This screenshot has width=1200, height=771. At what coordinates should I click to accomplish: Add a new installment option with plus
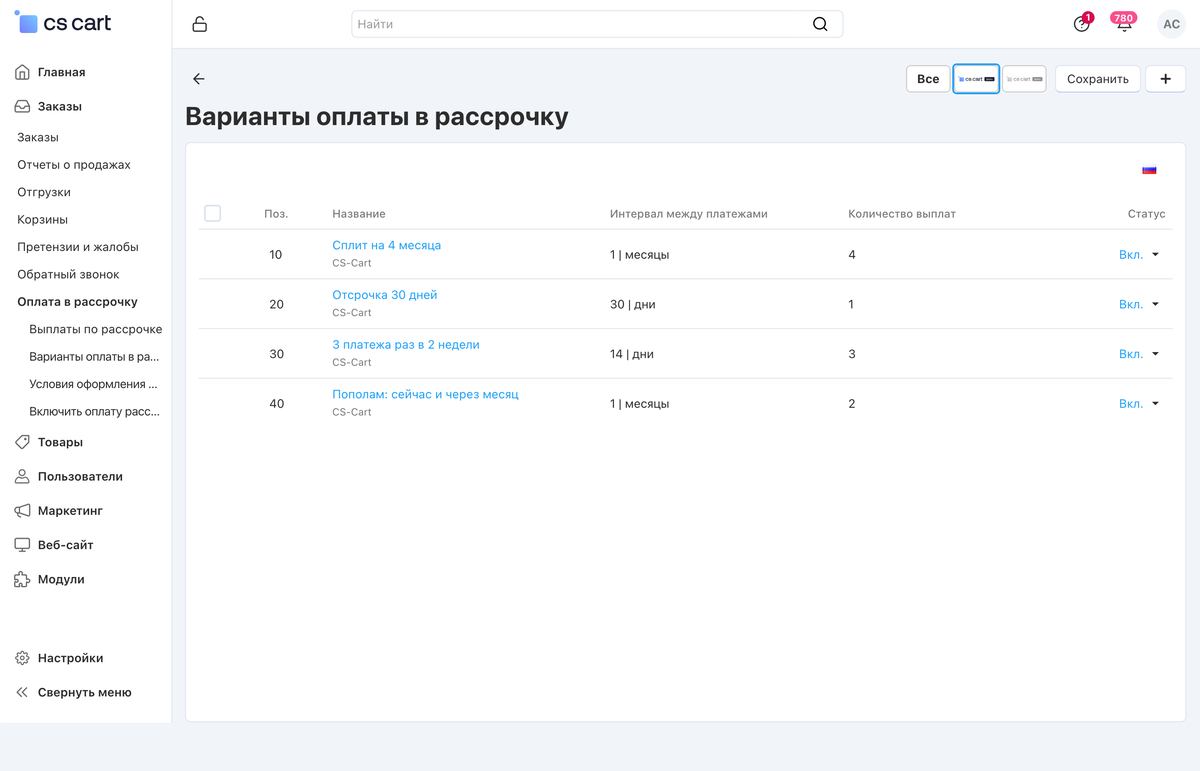coord(1165,79)
